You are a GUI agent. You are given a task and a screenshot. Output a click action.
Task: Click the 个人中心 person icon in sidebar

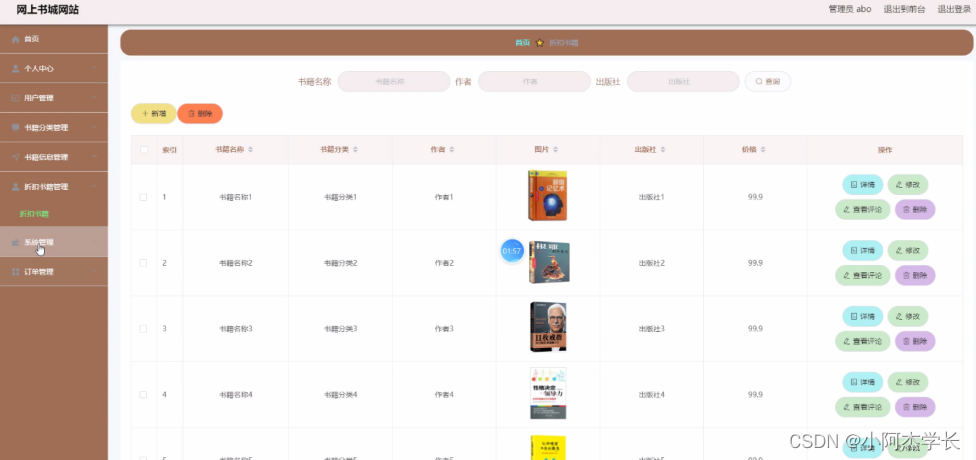coord(15,69)
